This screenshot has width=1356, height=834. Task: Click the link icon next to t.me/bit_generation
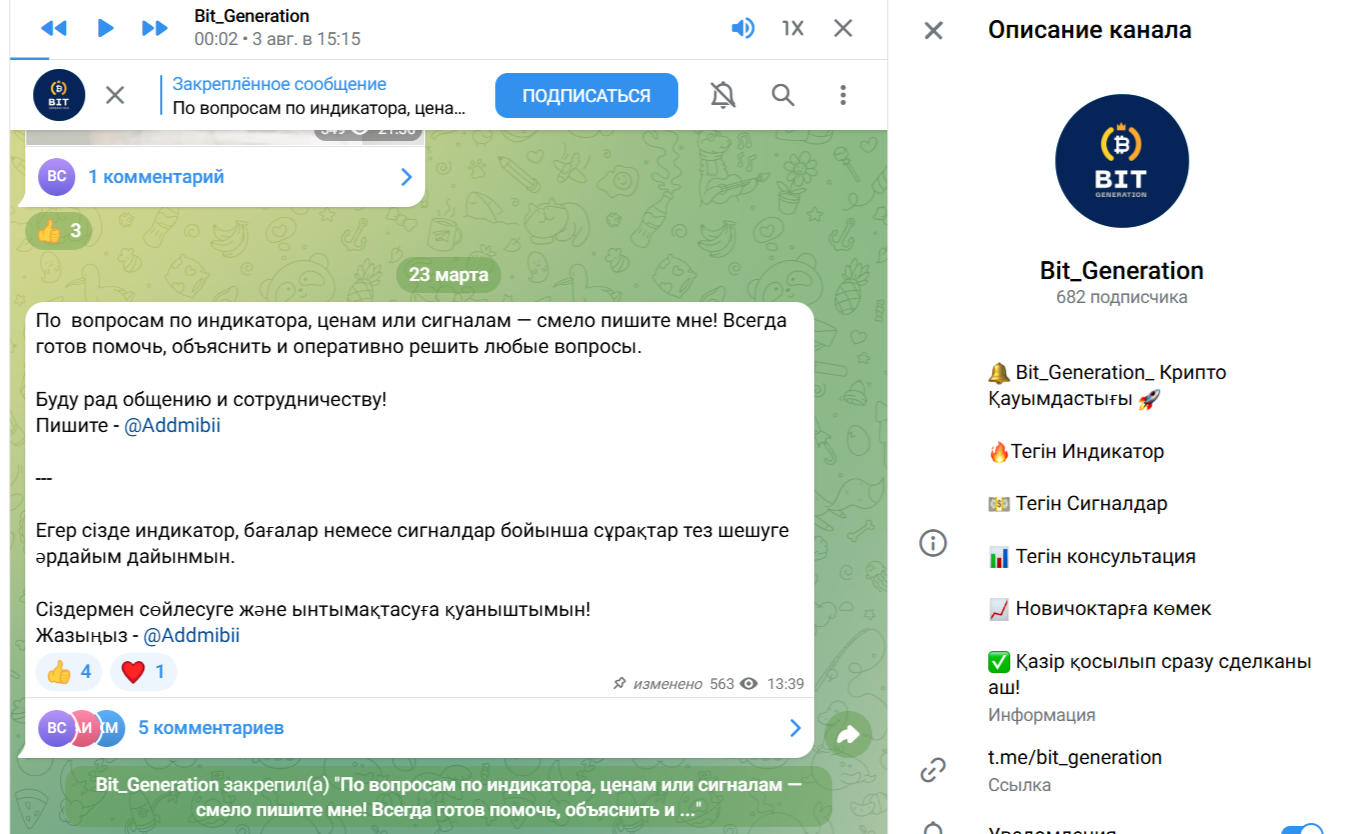[x=933, y=769]
